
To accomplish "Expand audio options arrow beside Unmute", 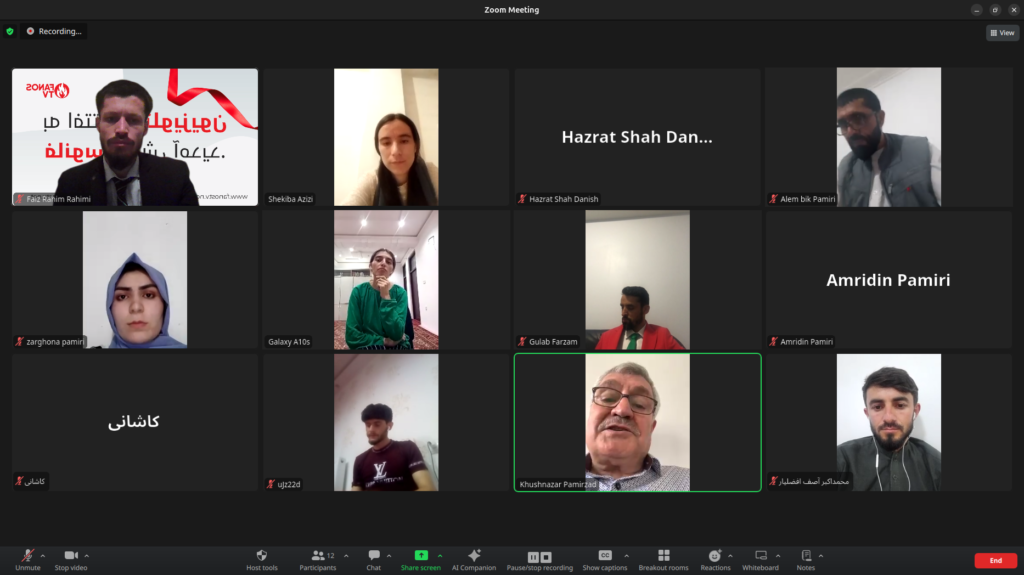I will click(43, 555).
